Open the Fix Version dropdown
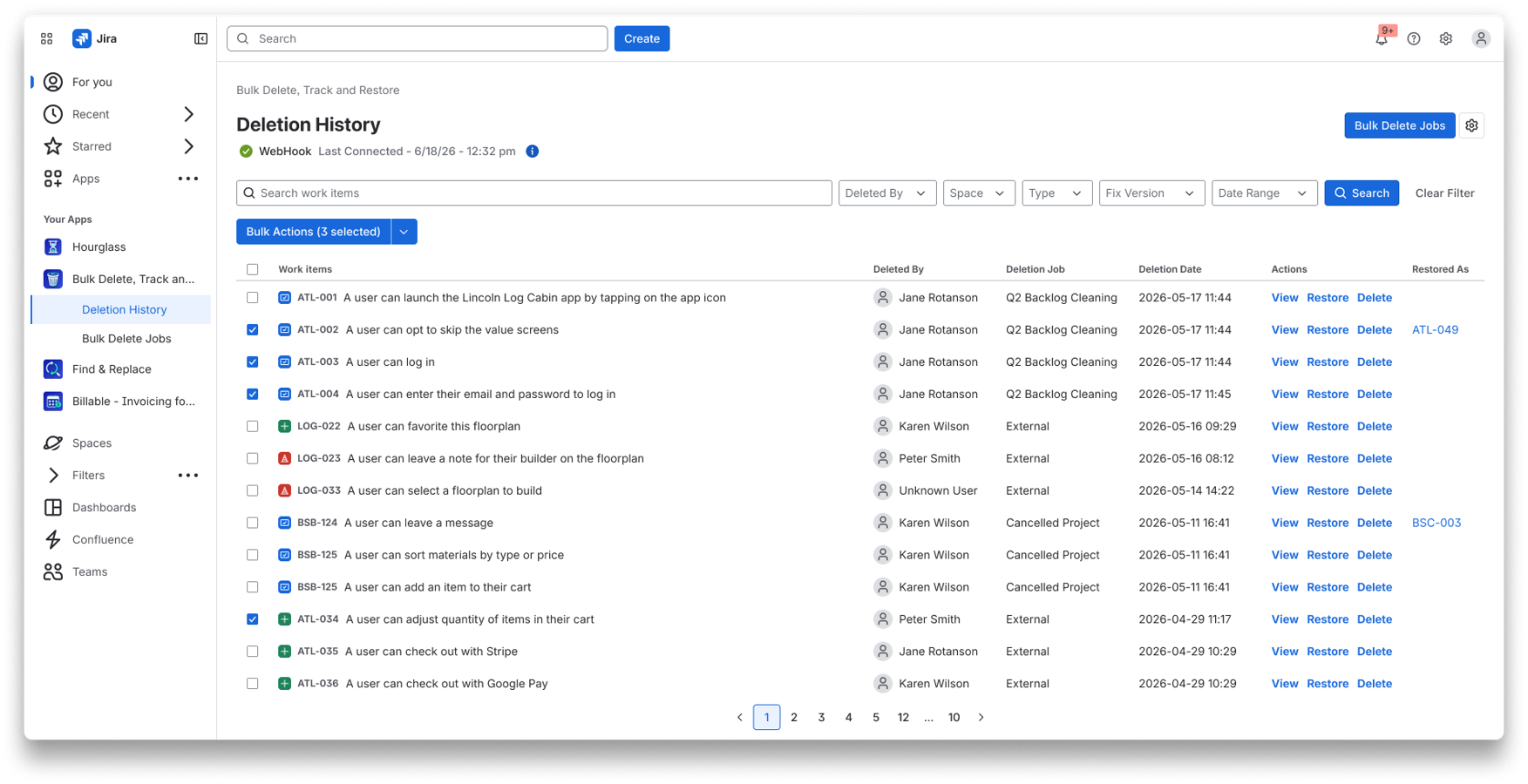This screenshot has width=1528, height=784. [x=1151, y=193]
